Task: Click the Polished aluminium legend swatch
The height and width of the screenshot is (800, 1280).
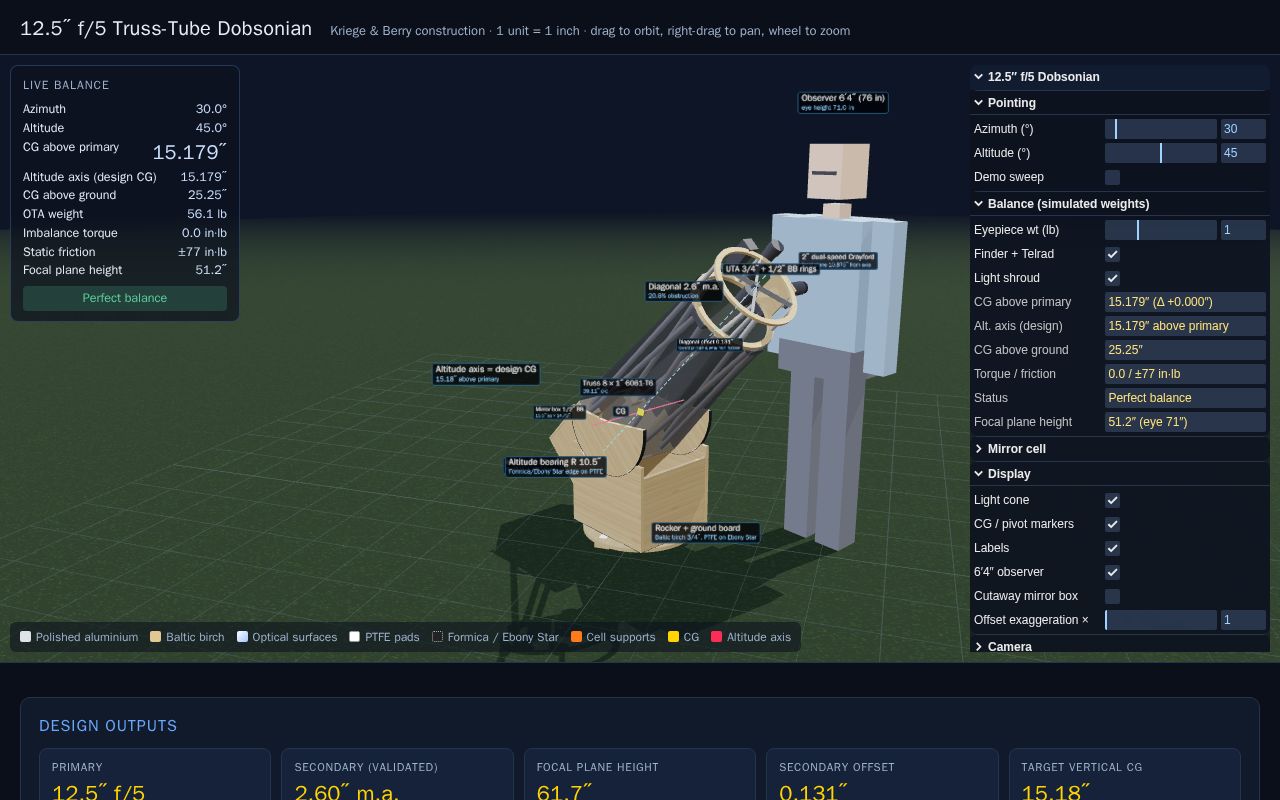Action: pos(26,637)
